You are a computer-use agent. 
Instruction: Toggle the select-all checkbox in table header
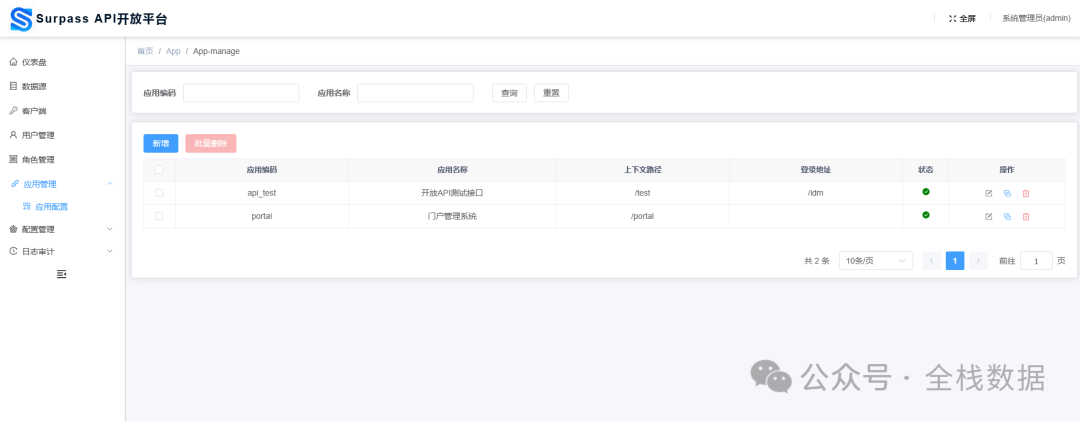(x=159, y=170)
